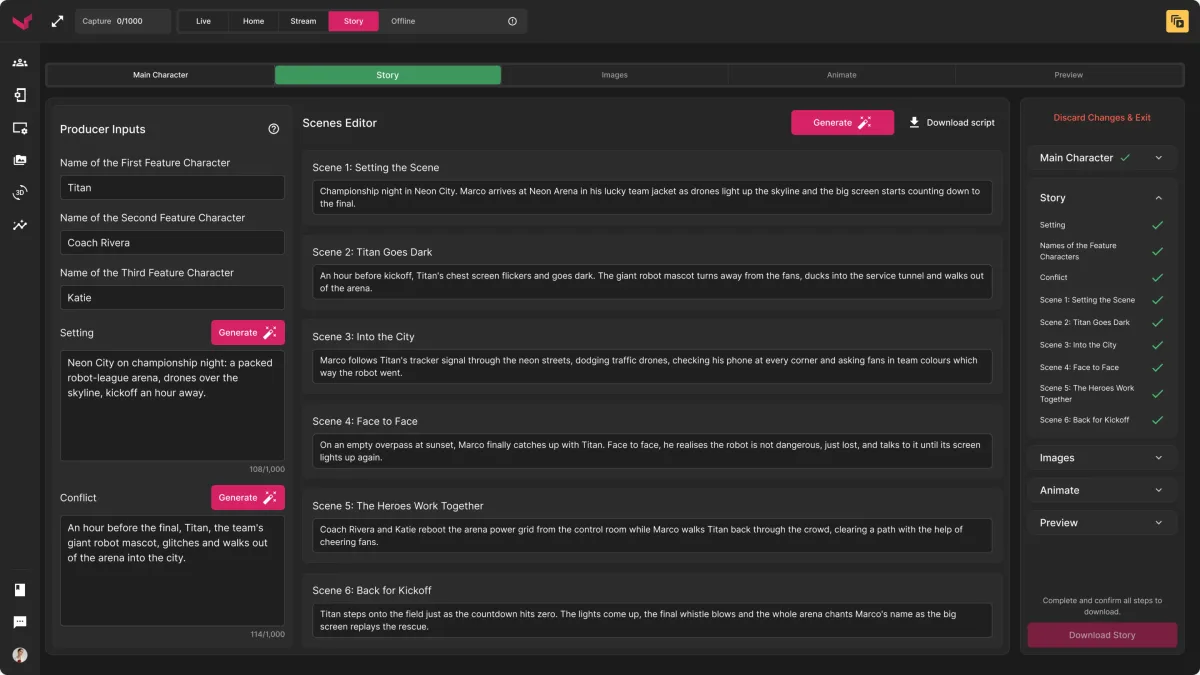1200x675 pixels.
Task: Click the First Feature Character field with Titan
Action: pyautogui.click(x=172, y=187)
